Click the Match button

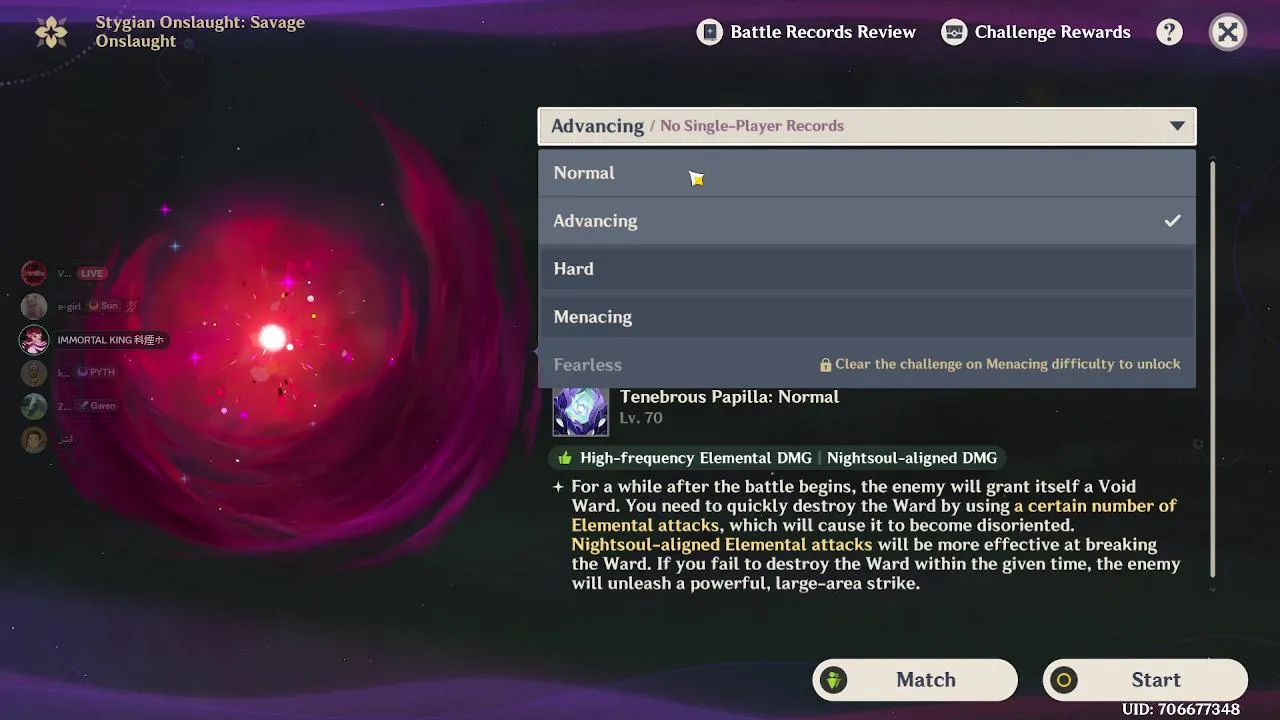tap(915, 680)
